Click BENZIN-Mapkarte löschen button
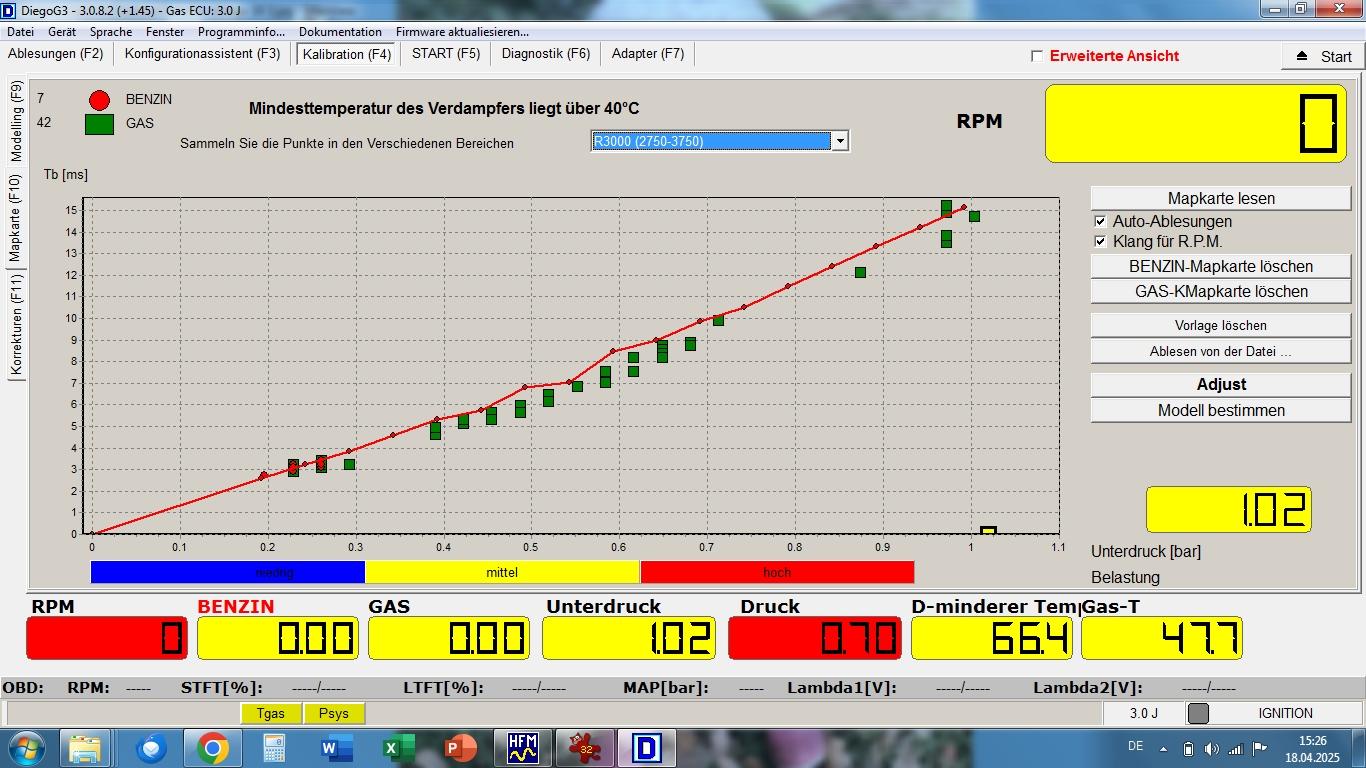 pyautogui.click(x=1221, y=266)
